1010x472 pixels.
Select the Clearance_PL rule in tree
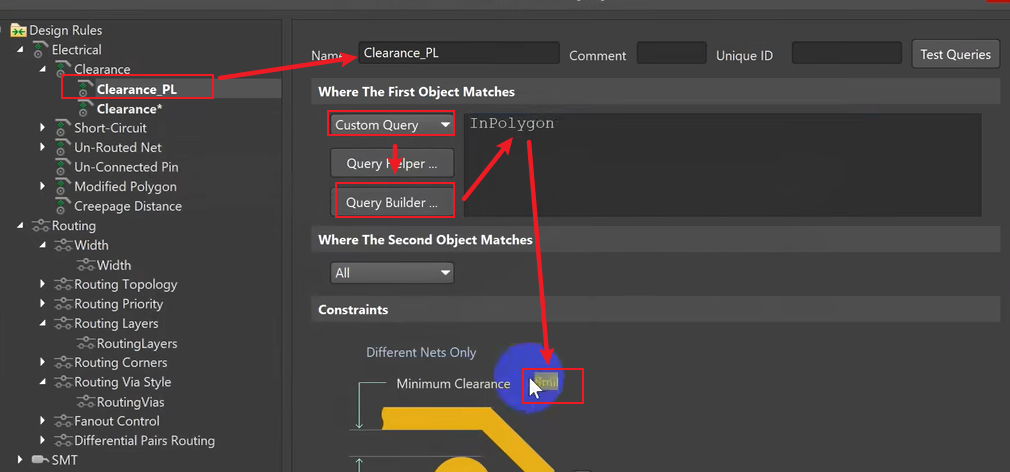point(137,90)
